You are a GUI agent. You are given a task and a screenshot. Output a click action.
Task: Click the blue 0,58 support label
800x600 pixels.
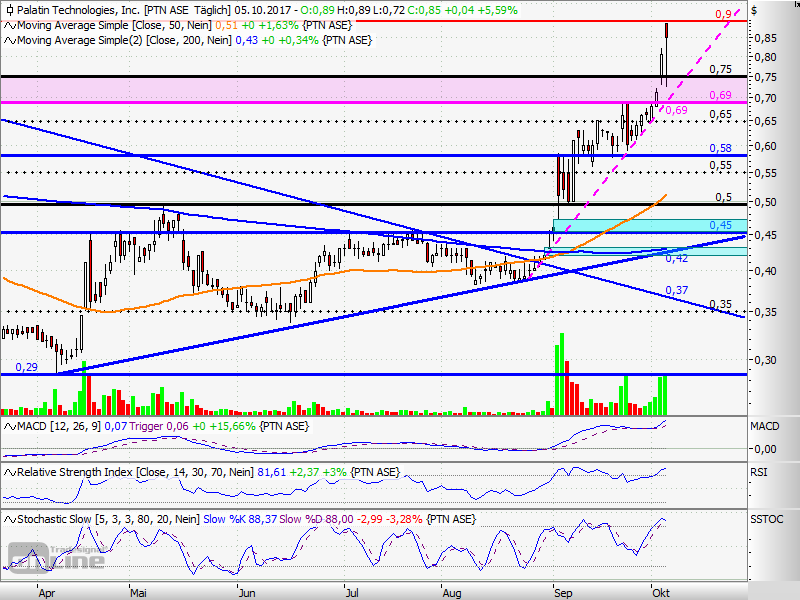point(720,148)
